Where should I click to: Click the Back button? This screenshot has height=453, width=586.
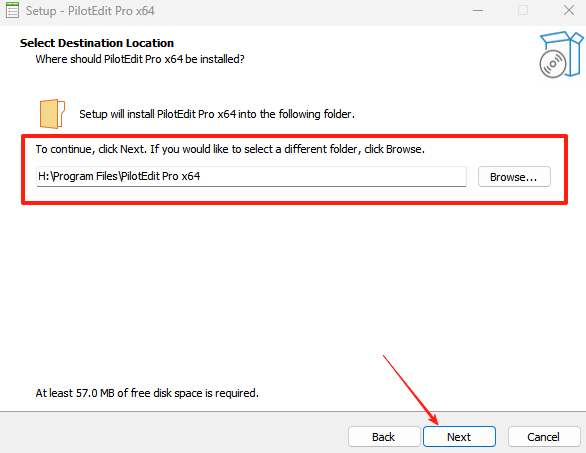pos(384,437)
